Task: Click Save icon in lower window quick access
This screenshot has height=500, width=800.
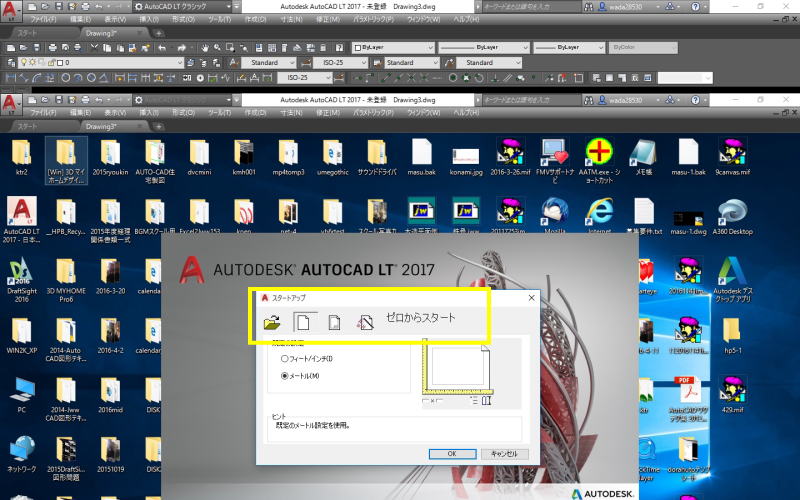Action: (58, 100)
